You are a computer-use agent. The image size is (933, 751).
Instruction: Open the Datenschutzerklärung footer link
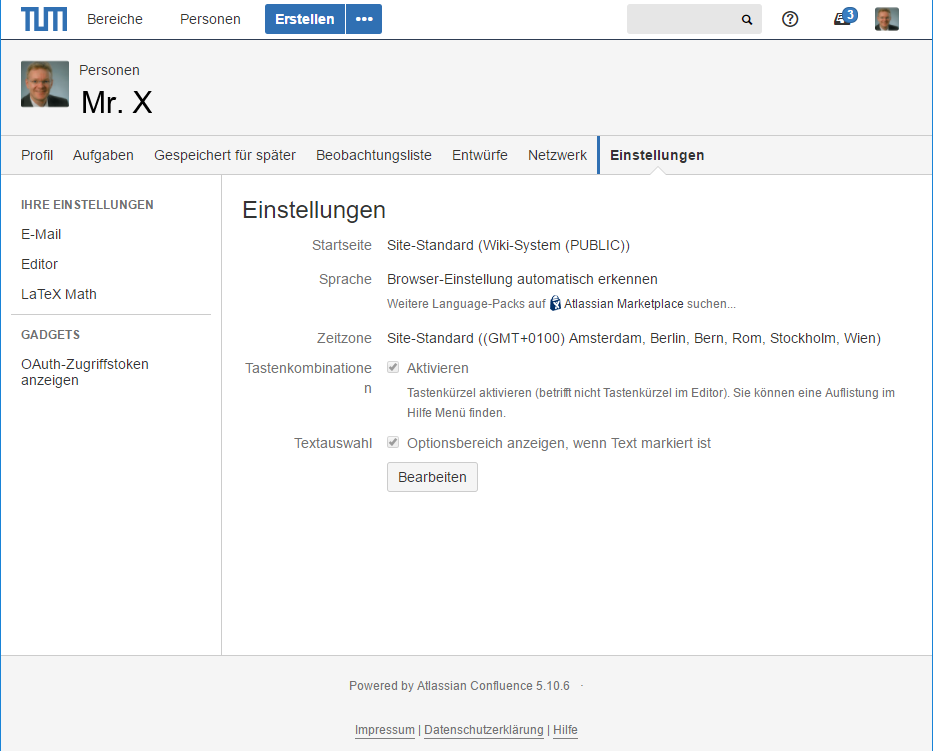(x=484, y=730)
